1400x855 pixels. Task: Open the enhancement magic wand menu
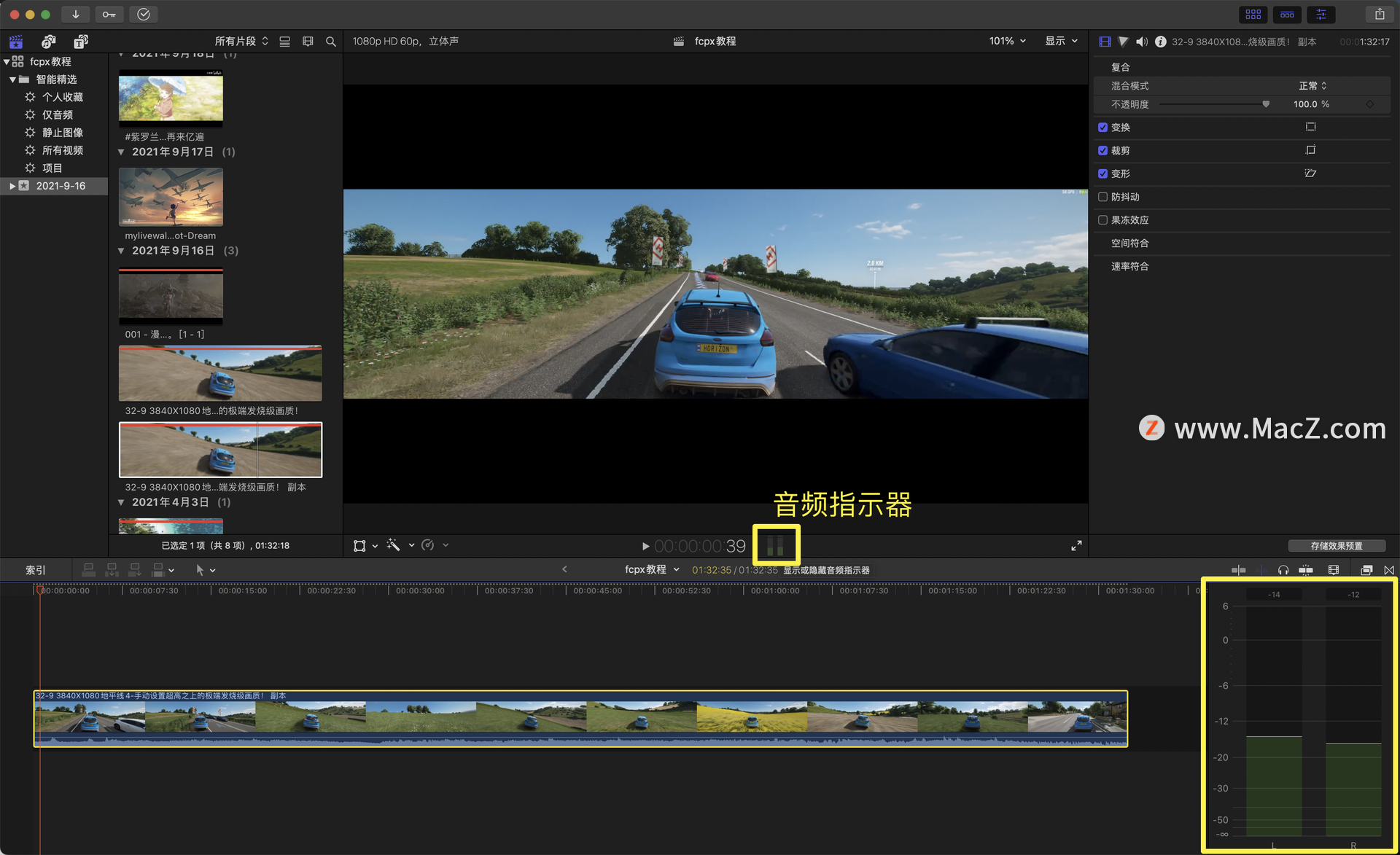click(x=400, y=545)
